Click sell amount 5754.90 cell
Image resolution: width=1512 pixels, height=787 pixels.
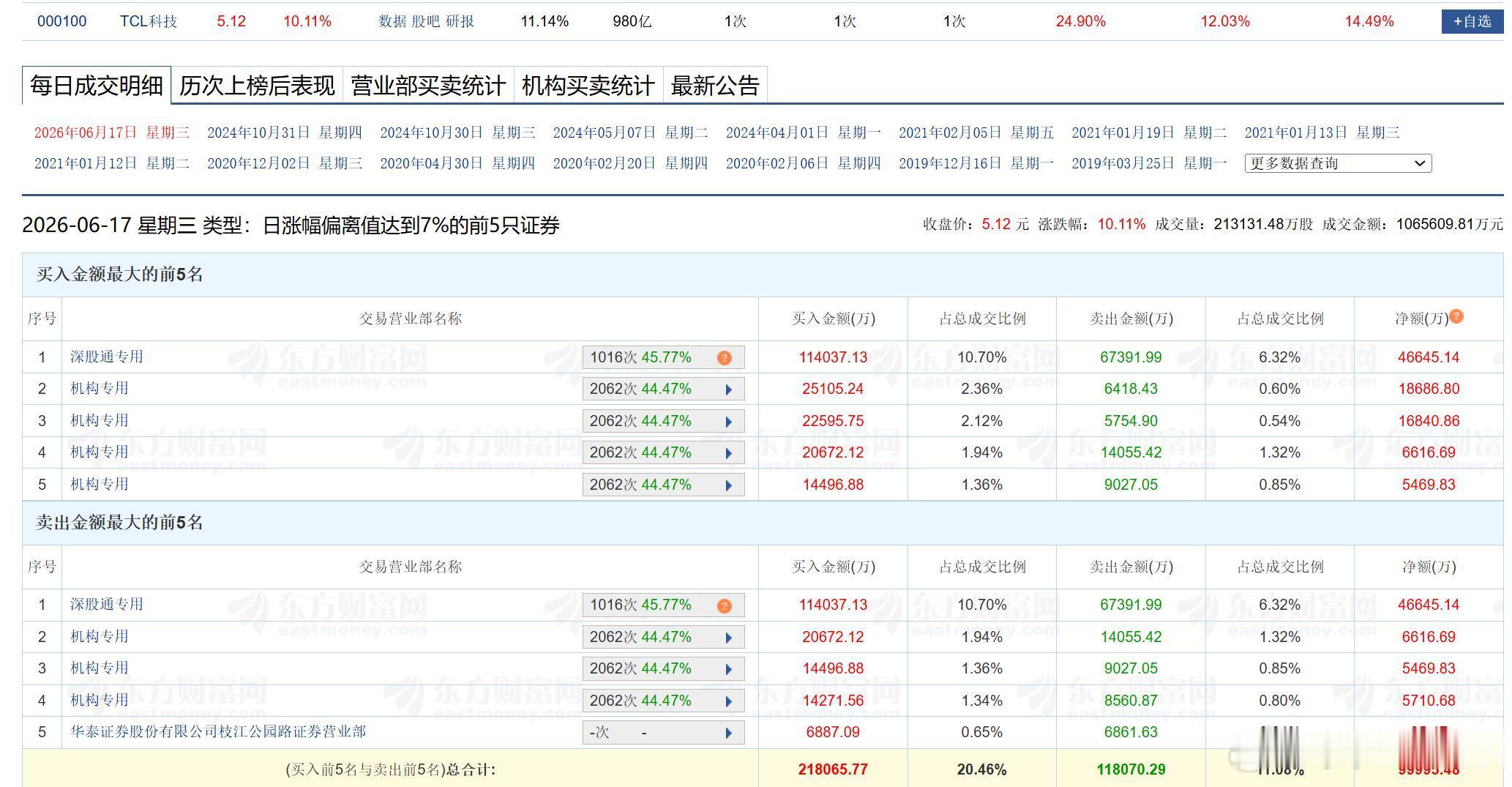click(x=1131, y=421)
